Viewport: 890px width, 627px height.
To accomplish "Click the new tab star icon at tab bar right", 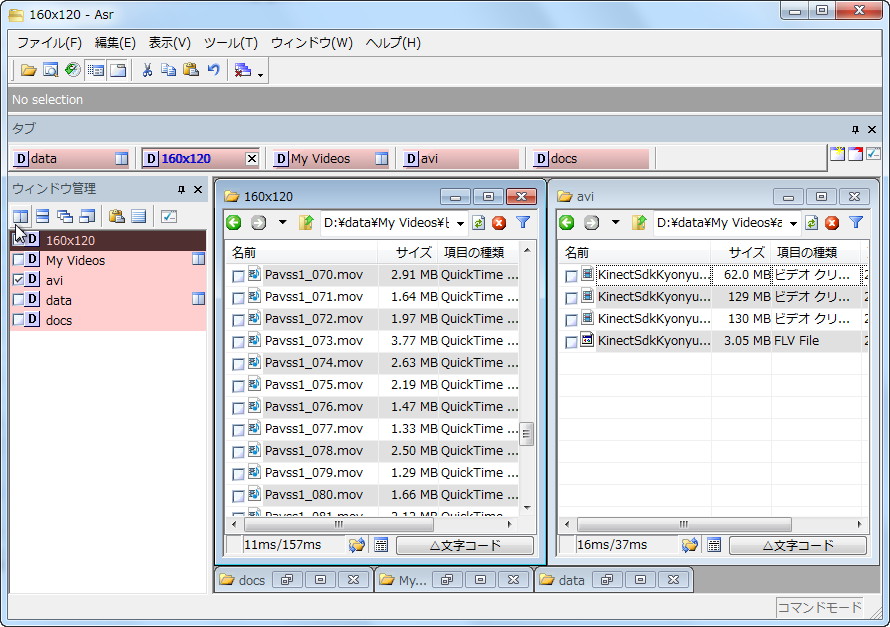I will coord(837,154).
